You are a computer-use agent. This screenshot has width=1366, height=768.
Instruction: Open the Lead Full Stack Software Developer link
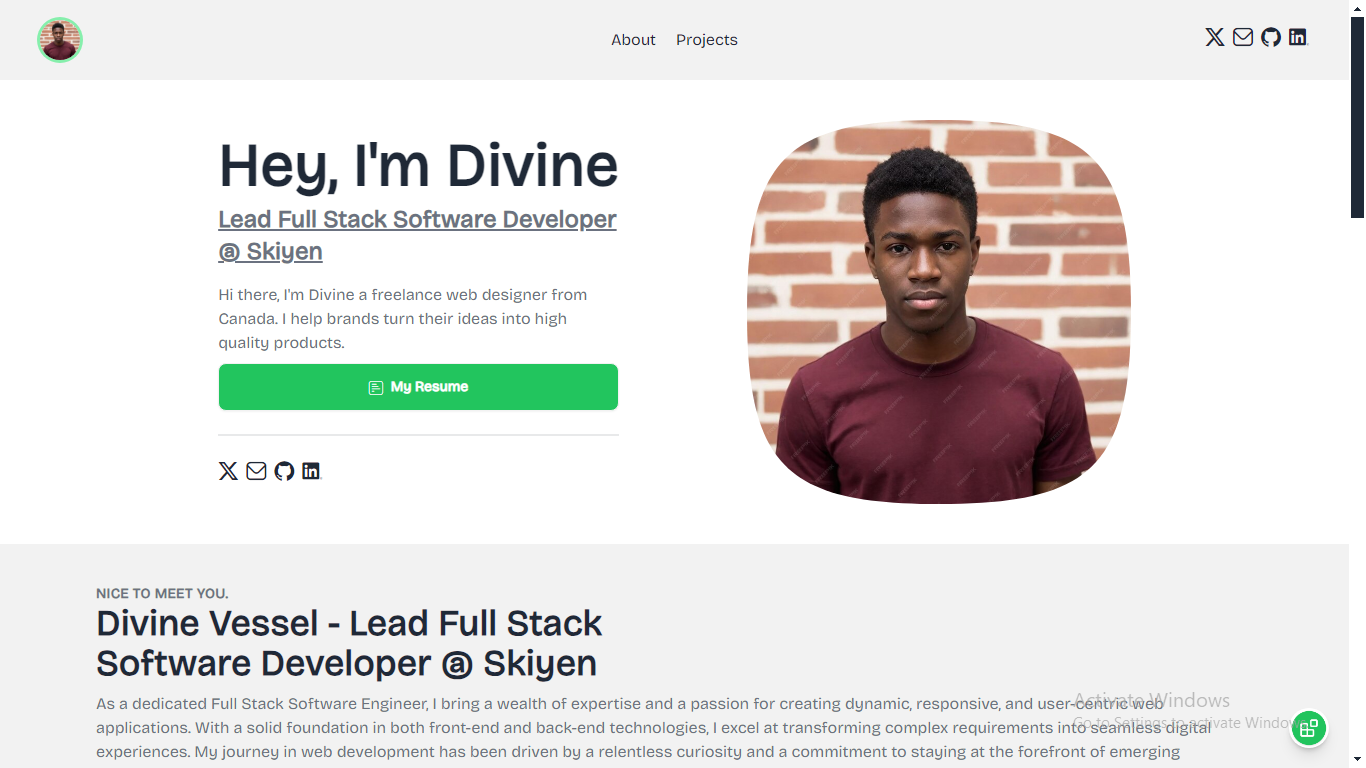pos(418,235)
